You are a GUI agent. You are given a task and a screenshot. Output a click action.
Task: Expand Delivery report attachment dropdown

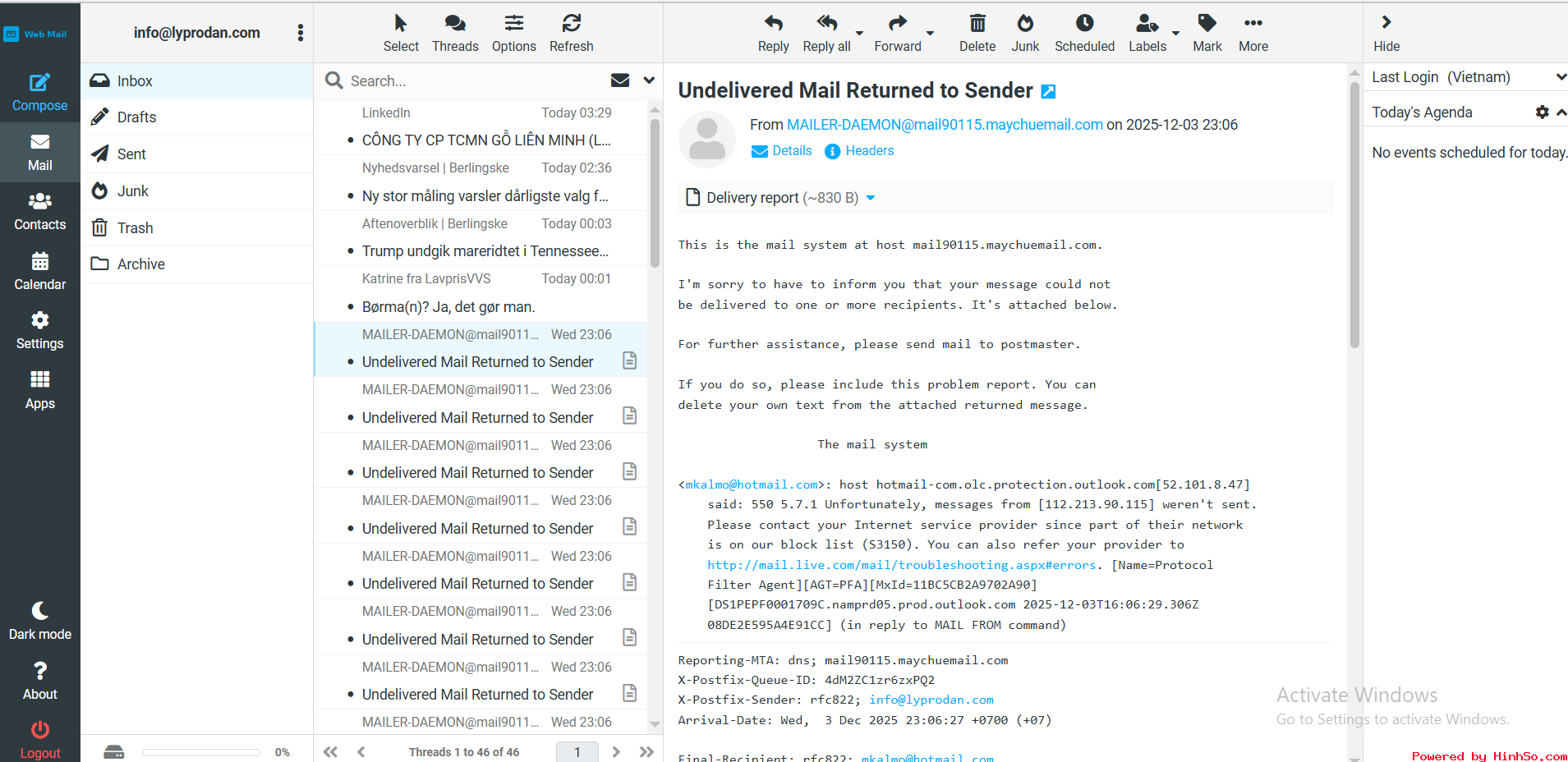click(x=871, y=198)
